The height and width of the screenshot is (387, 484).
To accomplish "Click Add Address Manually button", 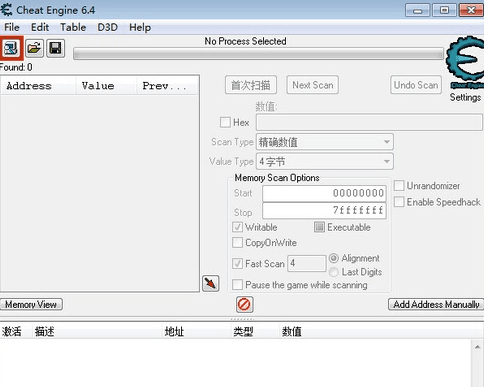I will (436, 304).
